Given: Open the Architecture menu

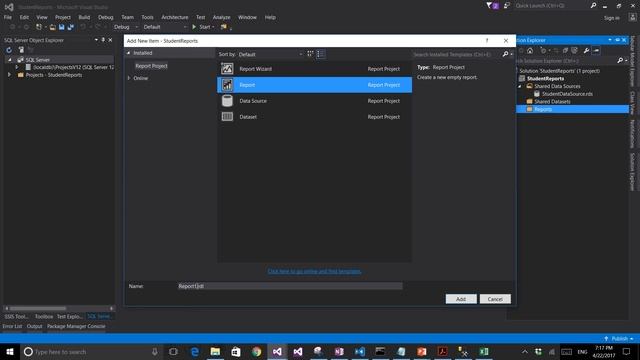Looking at the screenshot, I should 175,17.
